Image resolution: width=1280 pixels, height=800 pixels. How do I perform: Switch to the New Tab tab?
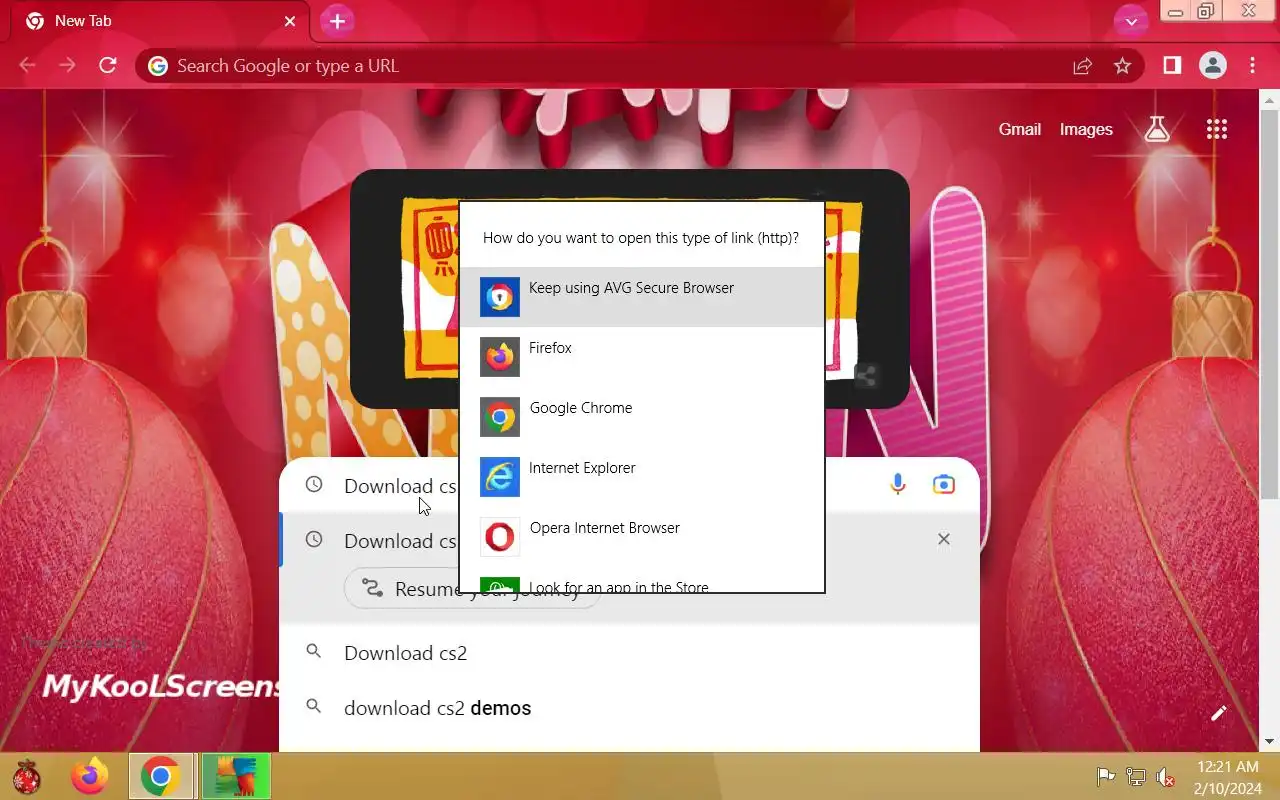click(x=160, y=21)
